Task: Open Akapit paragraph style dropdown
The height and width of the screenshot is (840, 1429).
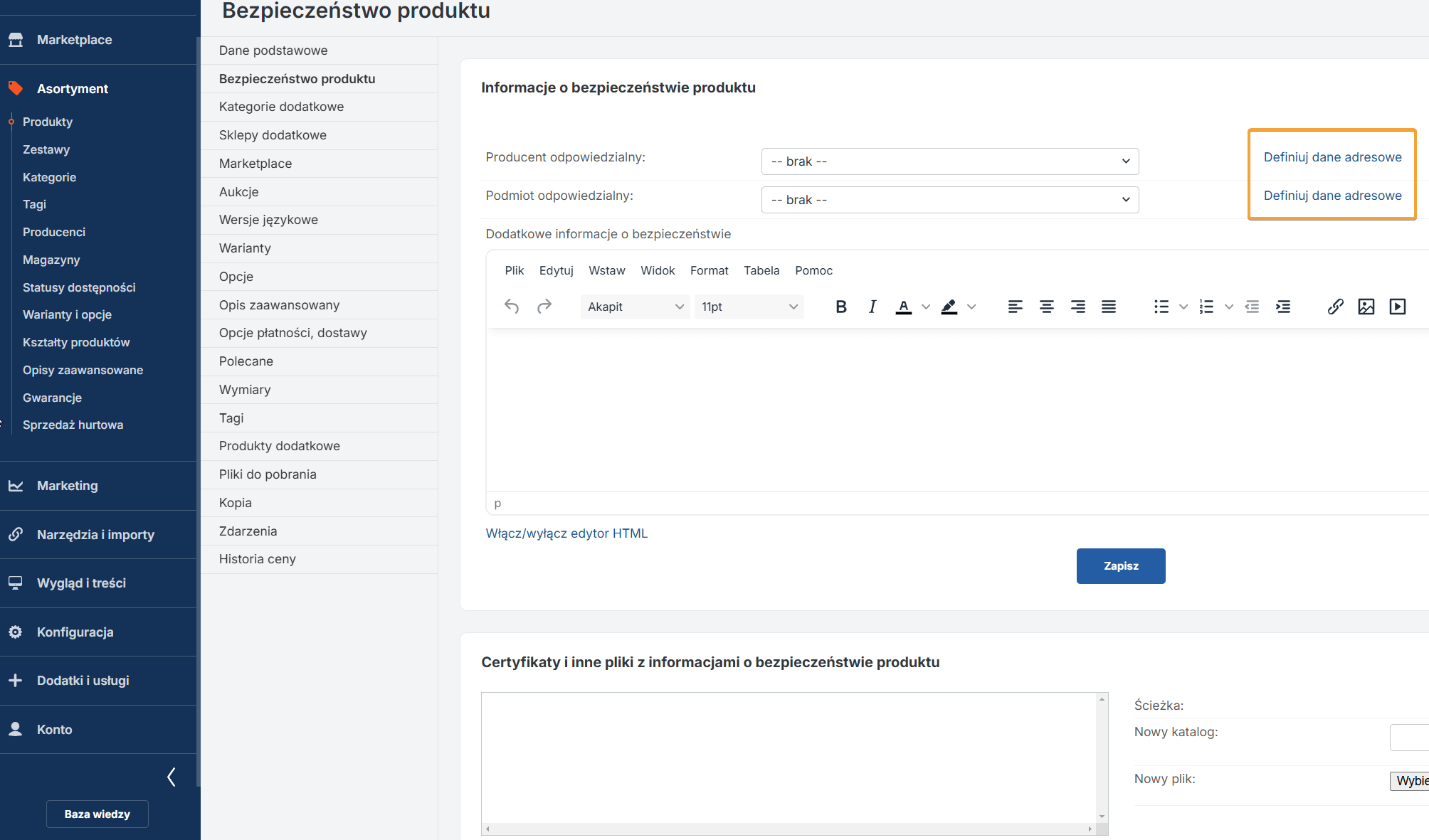Action: click(x=635, y=307)
